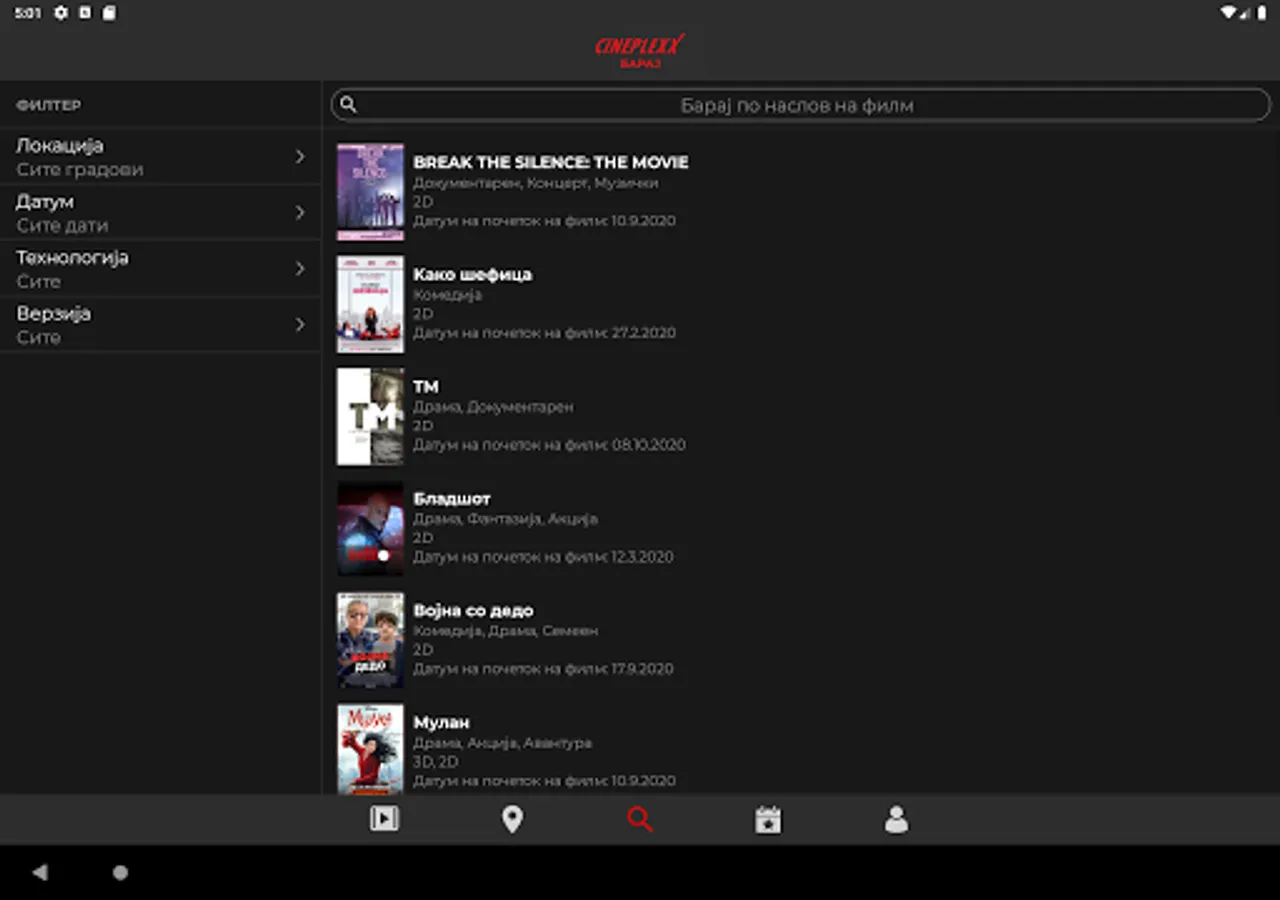Screen dimensions: 1280x900
Task: Open Верзија filter label
Action: click(53, 314)
